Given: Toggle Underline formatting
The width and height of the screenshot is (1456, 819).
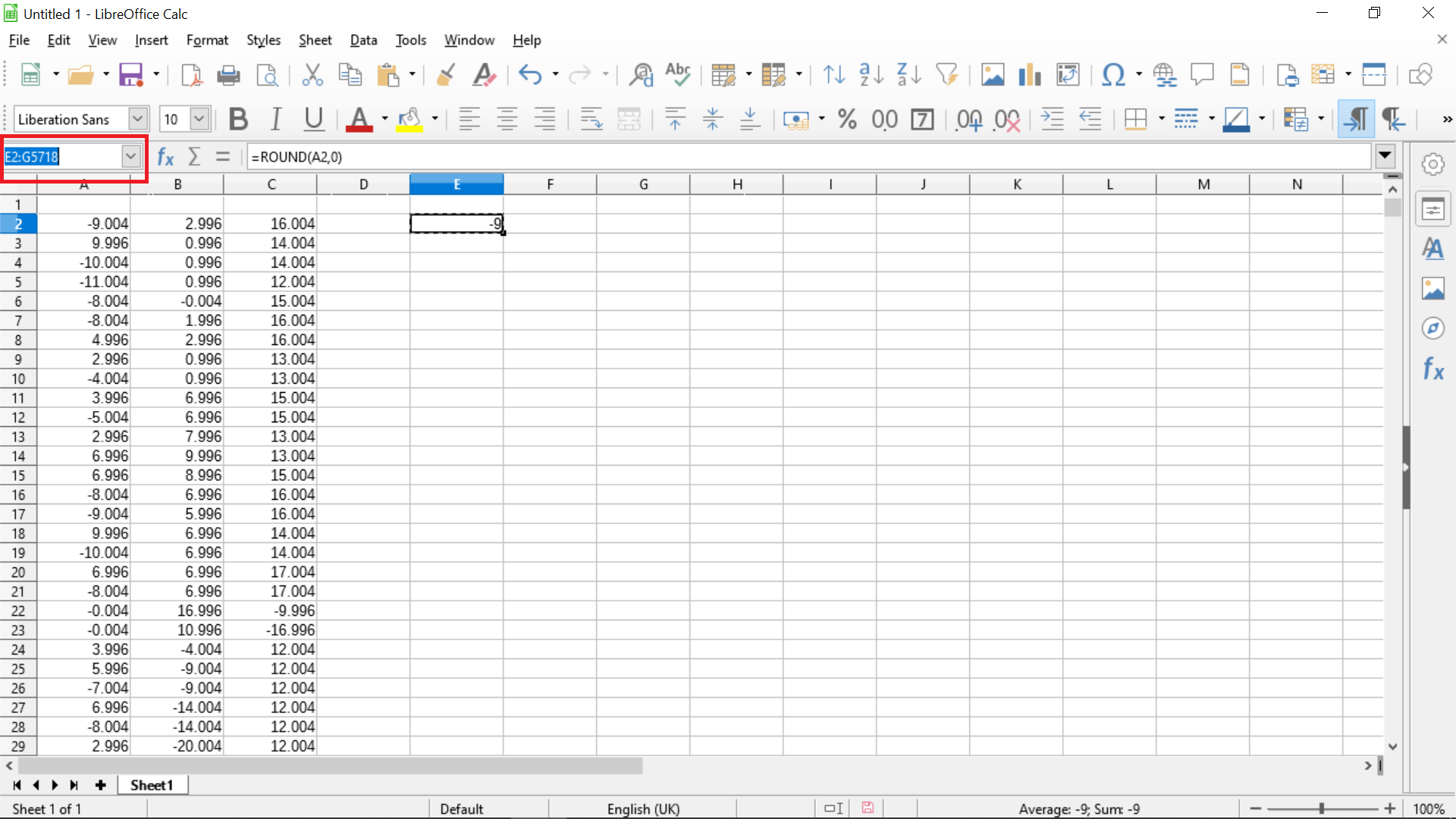Looking at the screenshot, I should pos(313,119).
